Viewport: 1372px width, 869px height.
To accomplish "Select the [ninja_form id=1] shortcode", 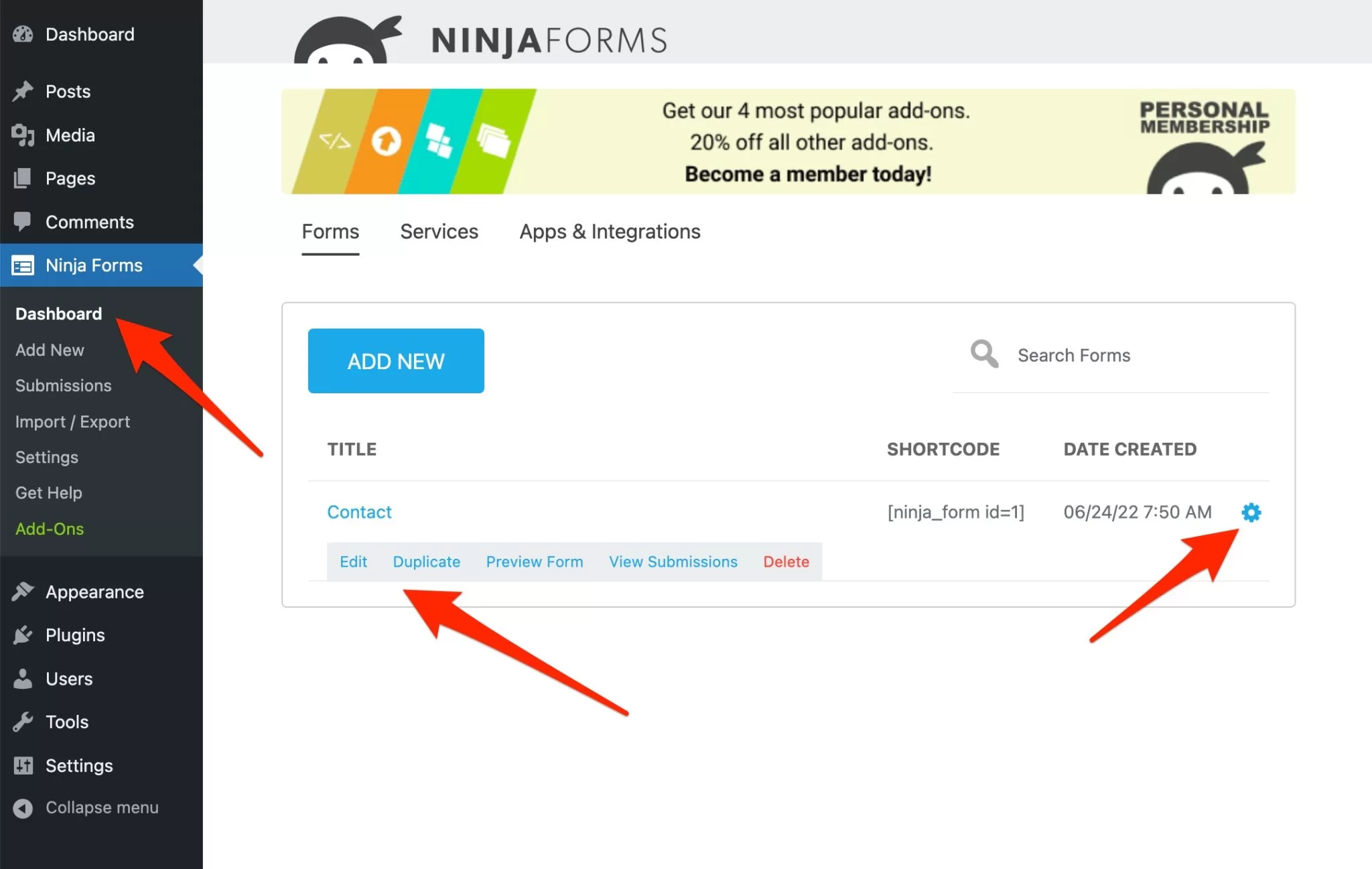I will coord(955,513).
